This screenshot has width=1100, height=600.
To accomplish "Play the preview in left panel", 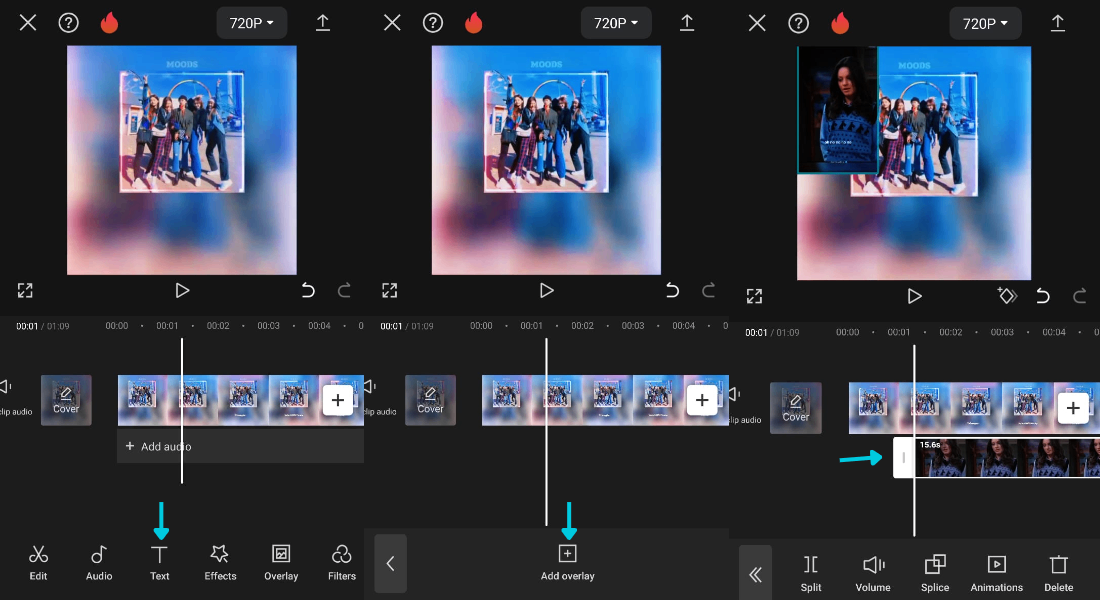I will coord(182,291).
